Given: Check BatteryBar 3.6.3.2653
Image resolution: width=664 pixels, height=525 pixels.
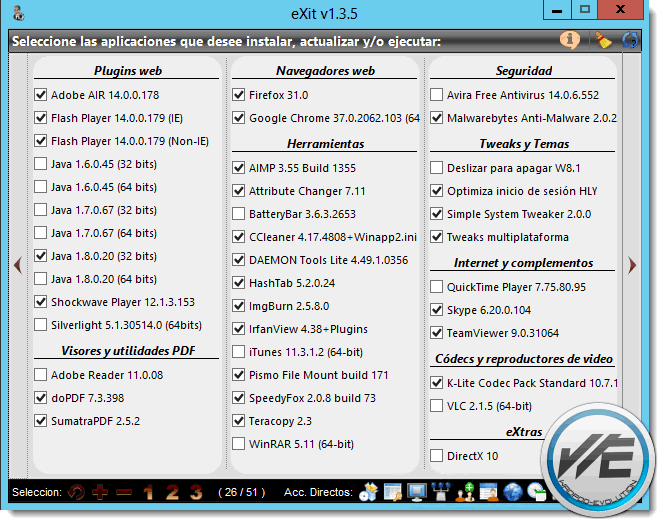Looking at the screenshot, I should tap(239, 214).
